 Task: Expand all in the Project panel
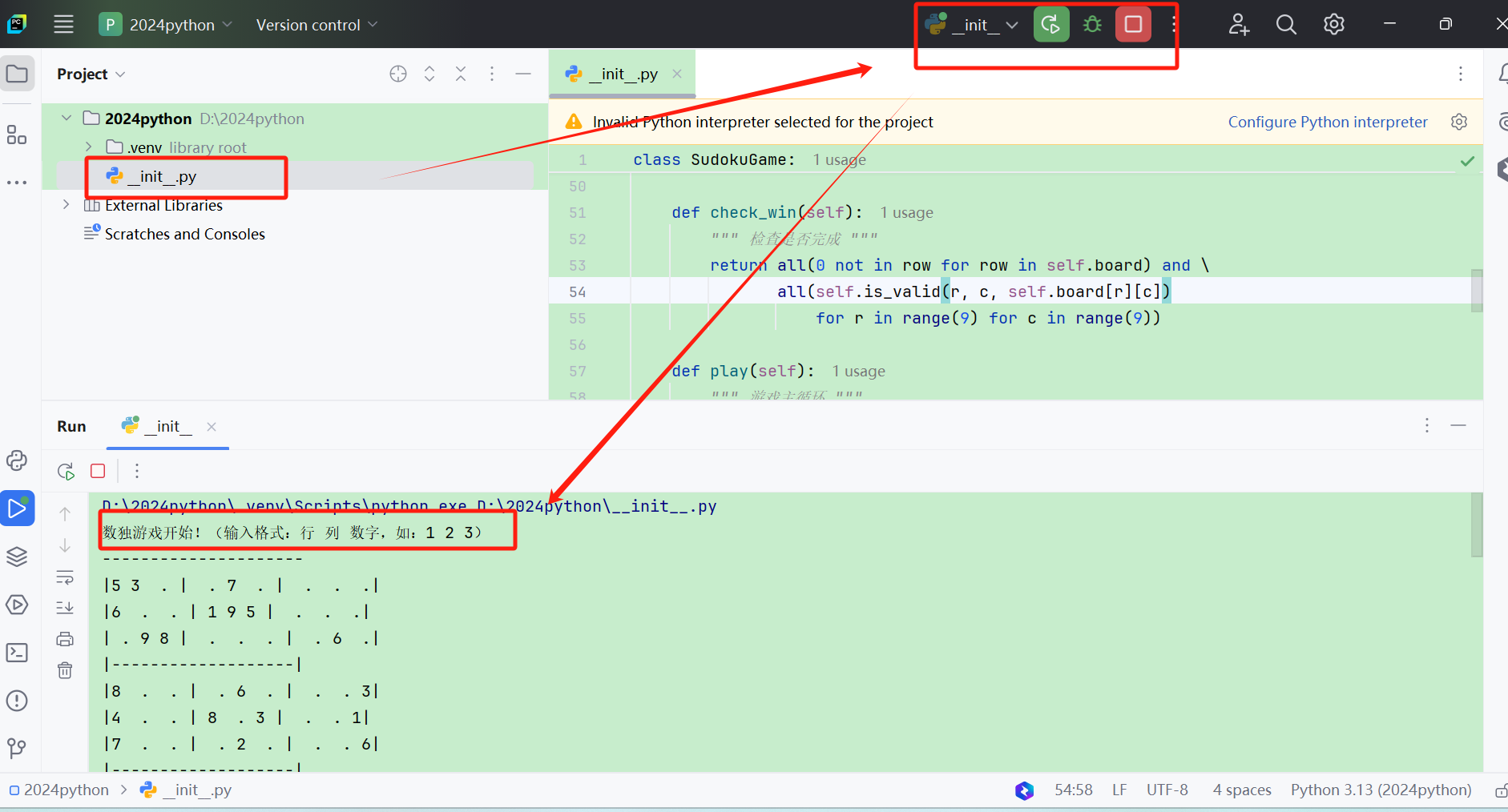(x=429, y=74)
